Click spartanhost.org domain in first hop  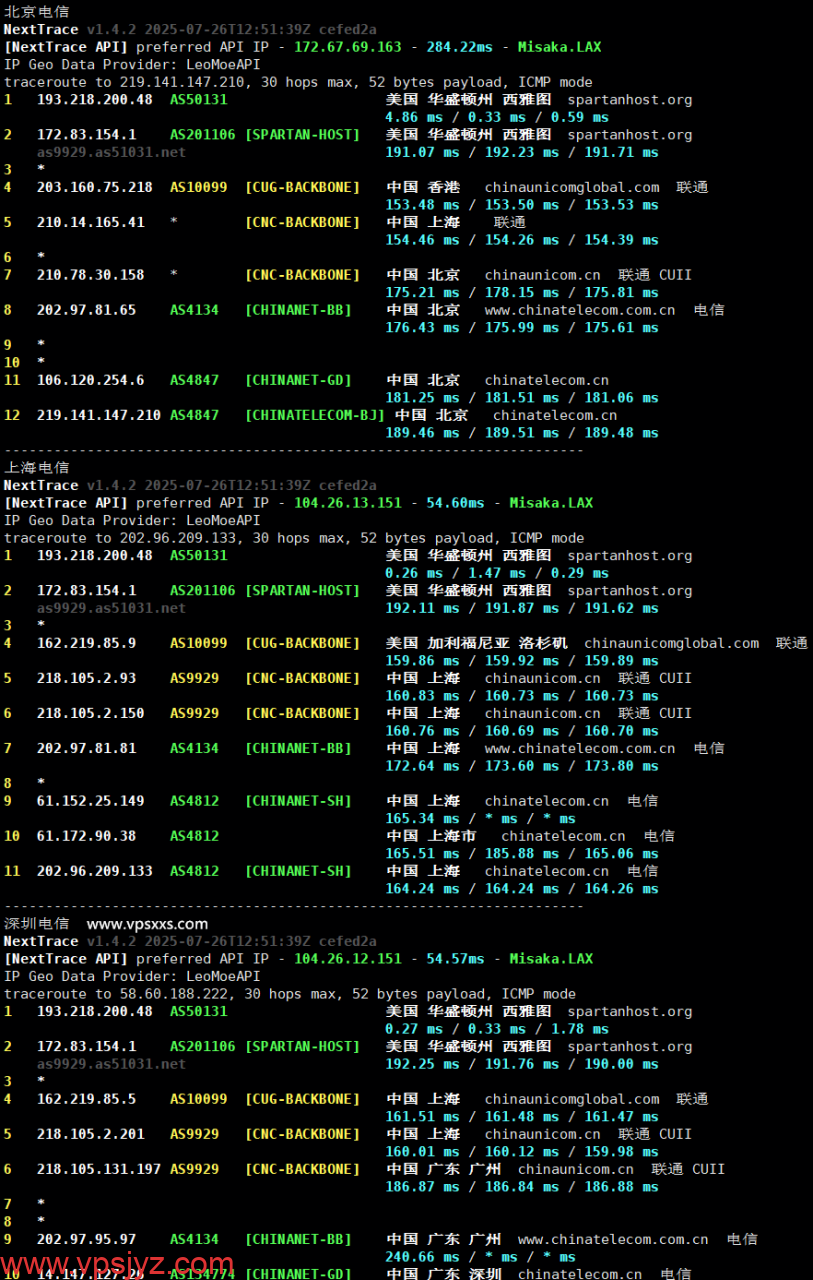point(629,99)
